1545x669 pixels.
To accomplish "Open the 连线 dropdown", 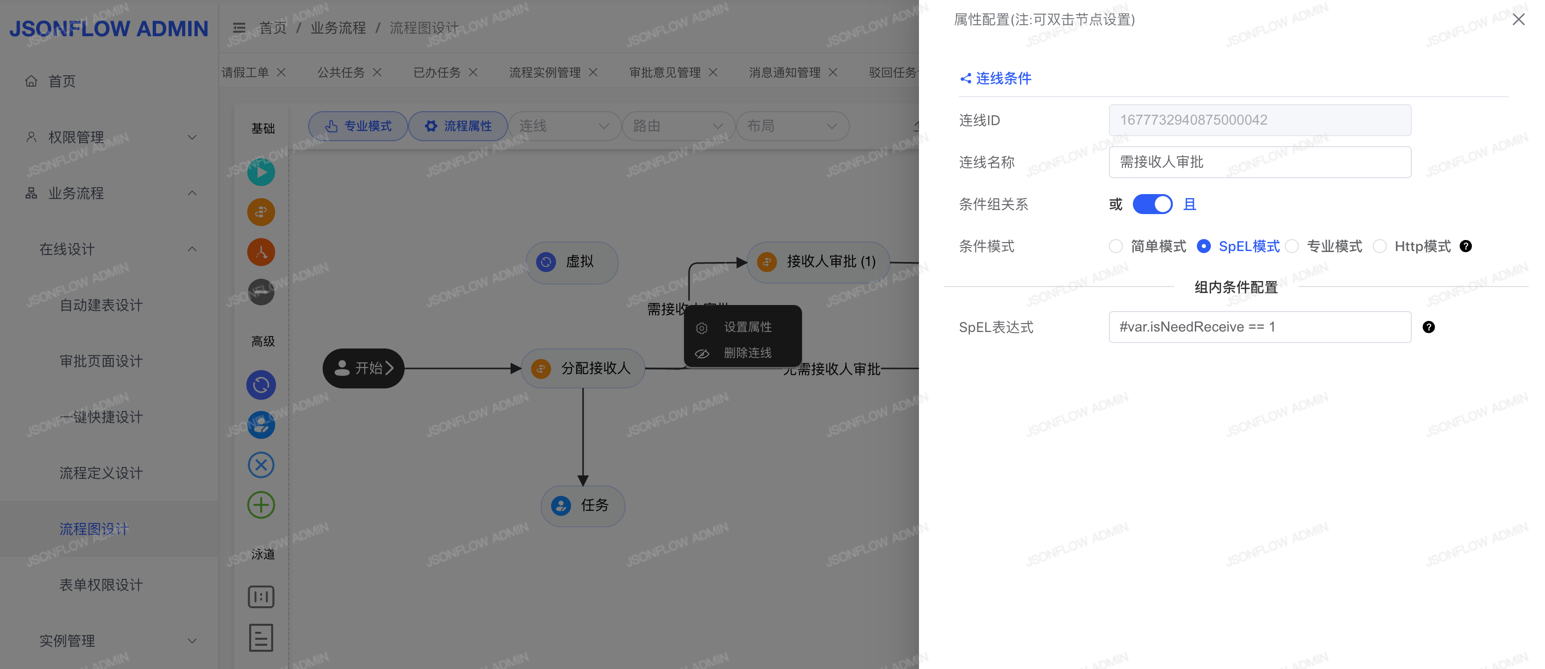I will click(564, 126).
